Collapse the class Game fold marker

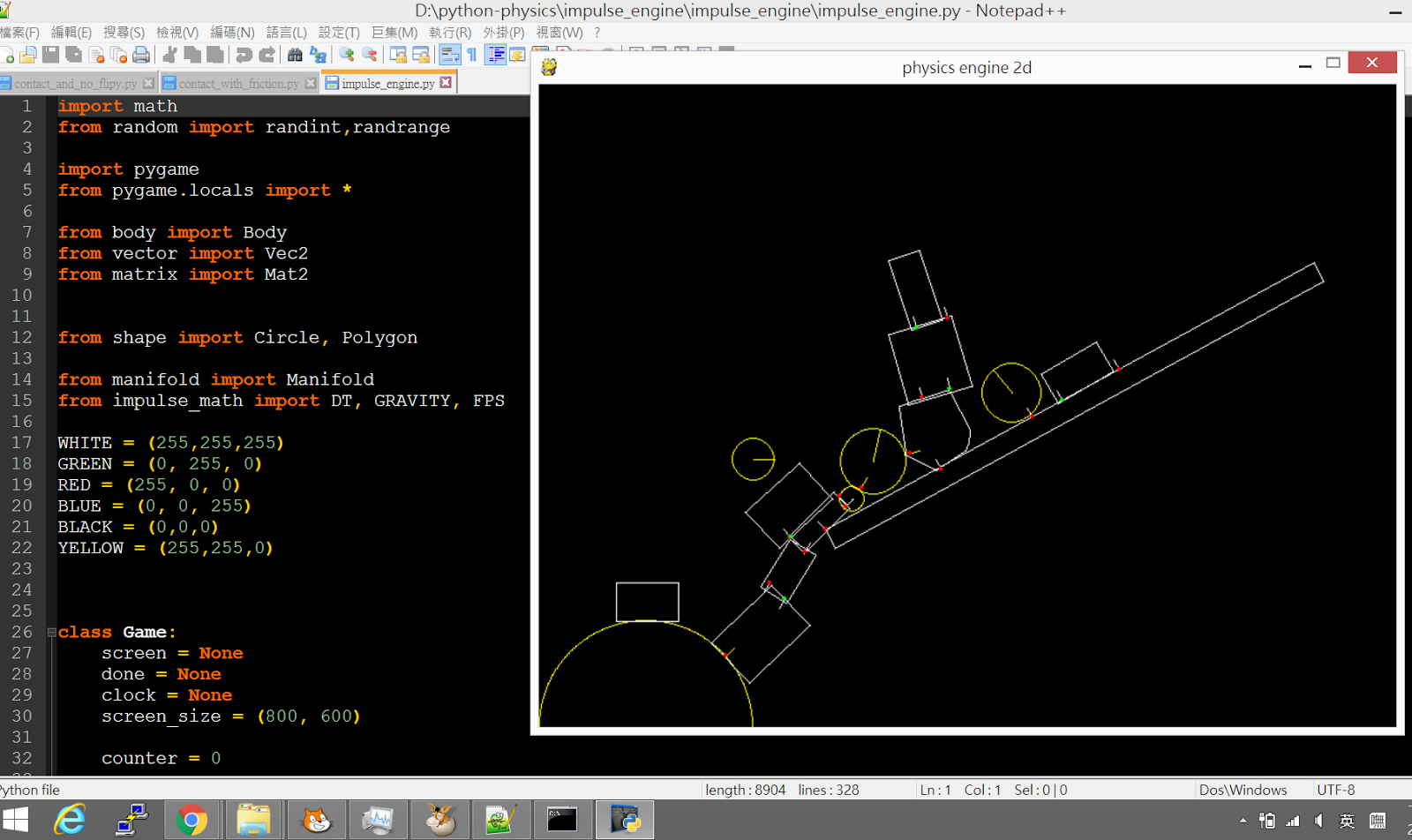(51, 632)
